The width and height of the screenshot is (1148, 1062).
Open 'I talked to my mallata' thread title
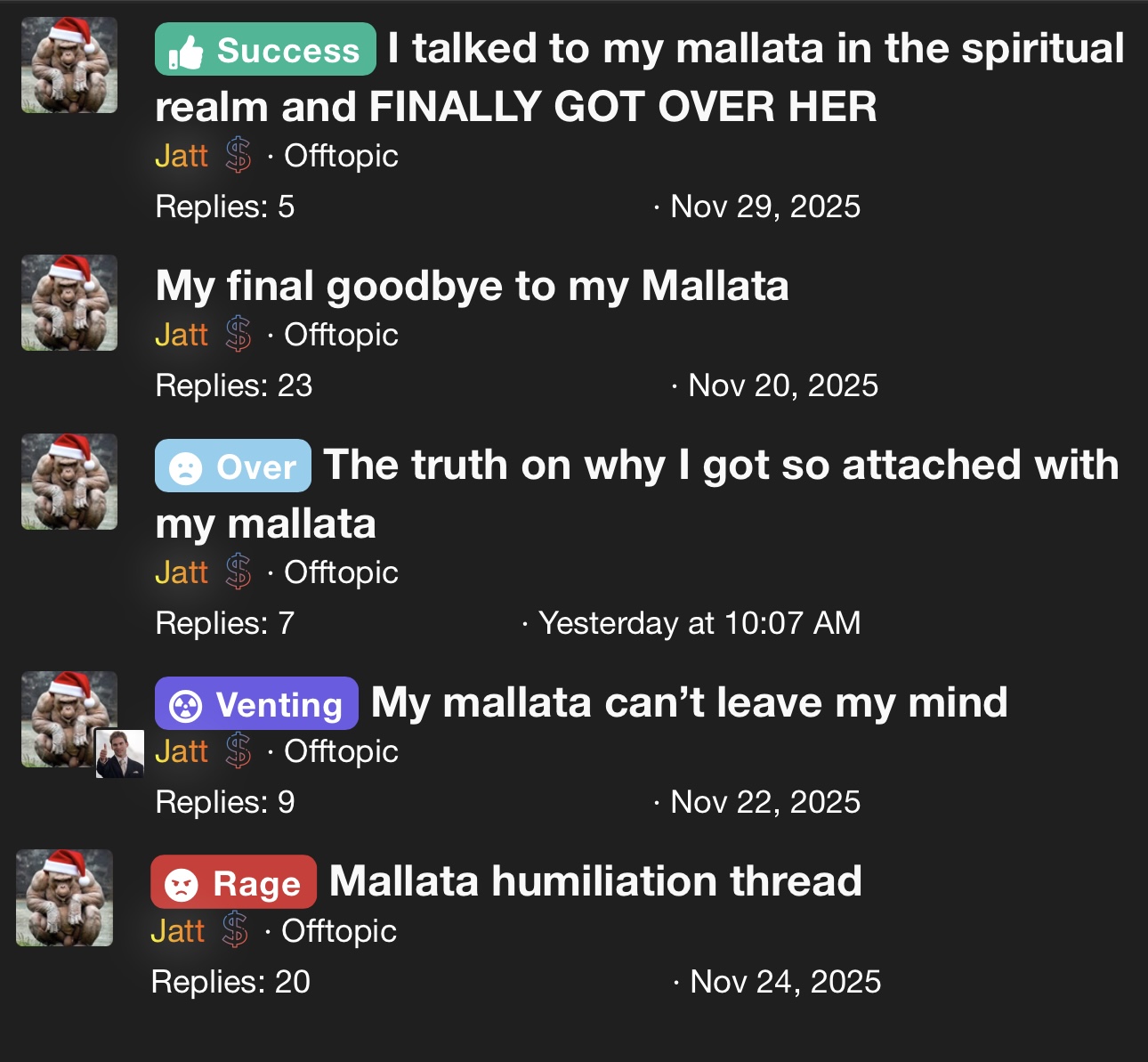[x=756, y=49]
